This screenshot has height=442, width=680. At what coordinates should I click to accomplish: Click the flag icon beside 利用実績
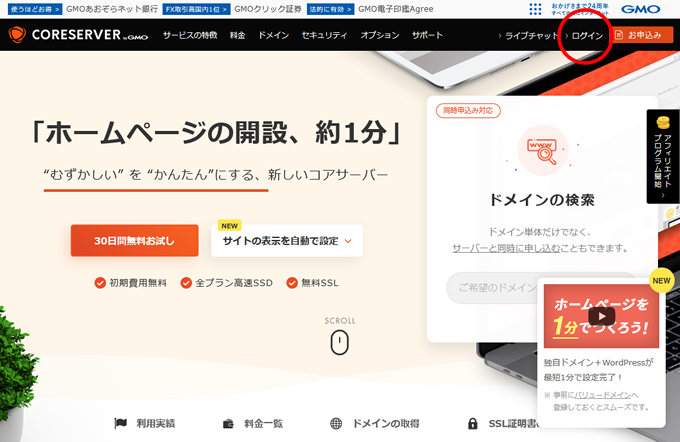[120, 423]
